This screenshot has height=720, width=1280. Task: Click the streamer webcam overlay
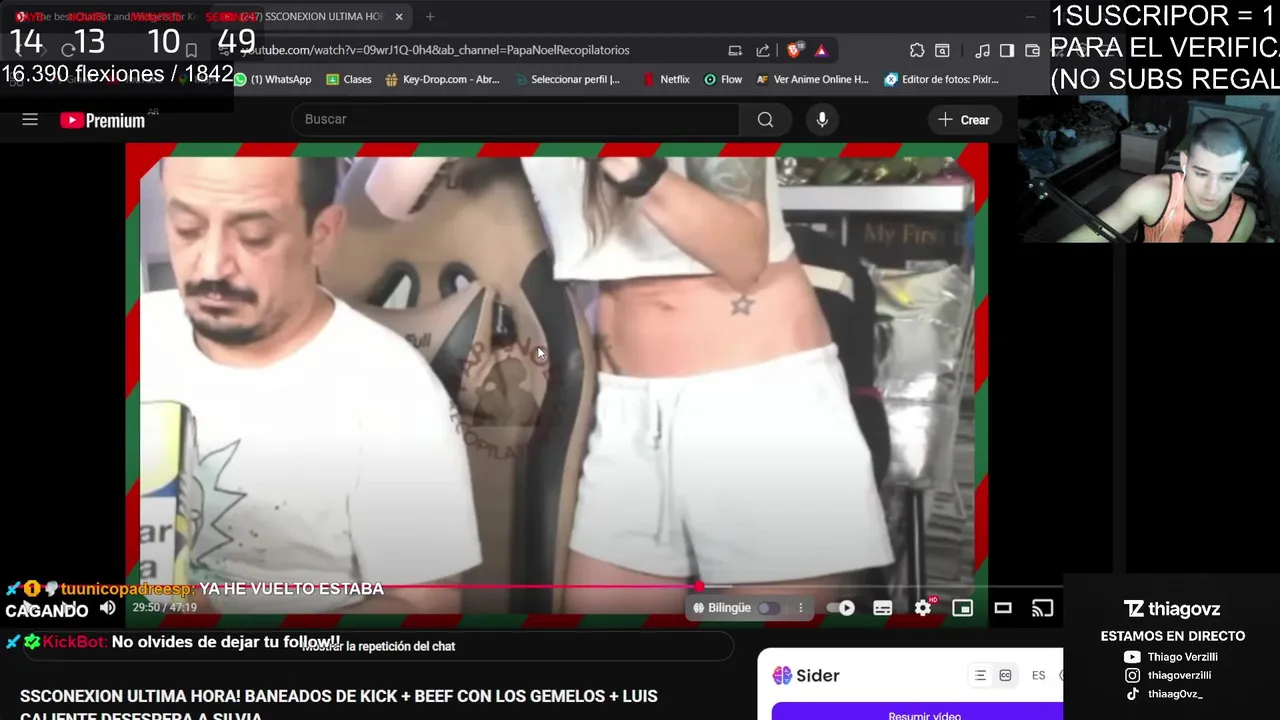[1148, 170]
